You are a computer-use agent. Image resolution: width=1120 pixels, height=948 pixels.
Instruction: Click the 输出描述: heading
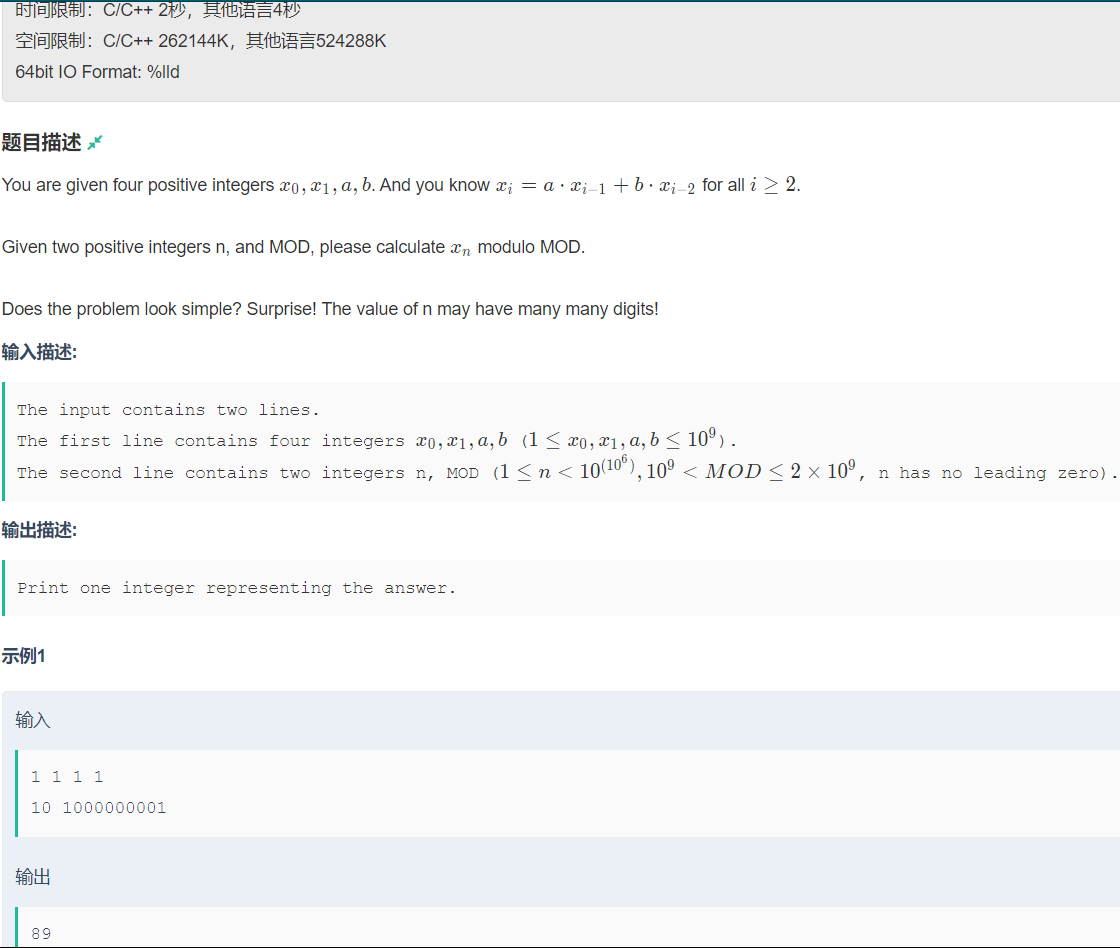(x=39, y=530)
